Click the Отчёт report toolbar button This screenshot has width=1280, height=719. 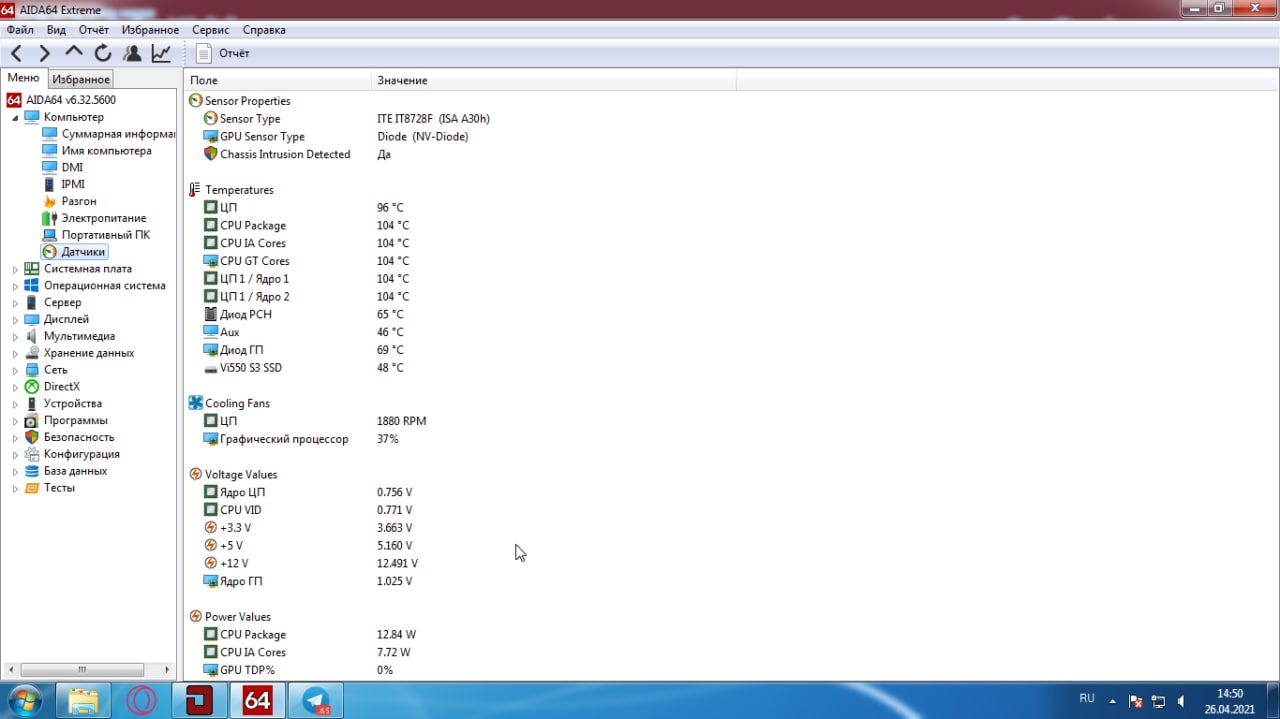(223, 53)
